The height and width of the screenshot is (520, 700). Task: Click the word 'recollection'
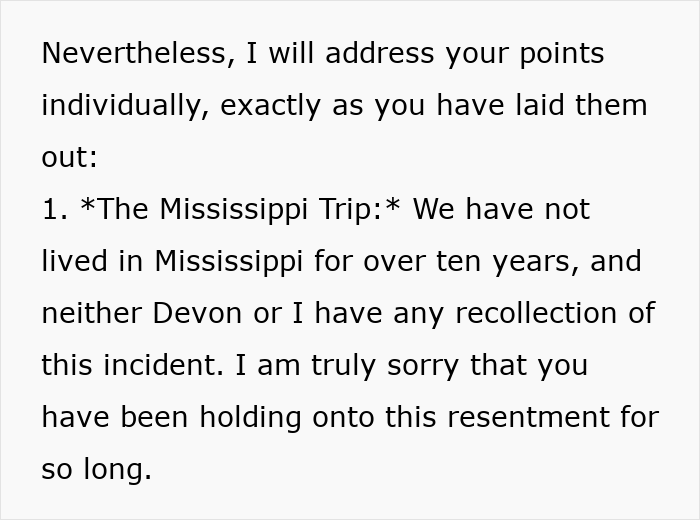[x=537, y=313]
